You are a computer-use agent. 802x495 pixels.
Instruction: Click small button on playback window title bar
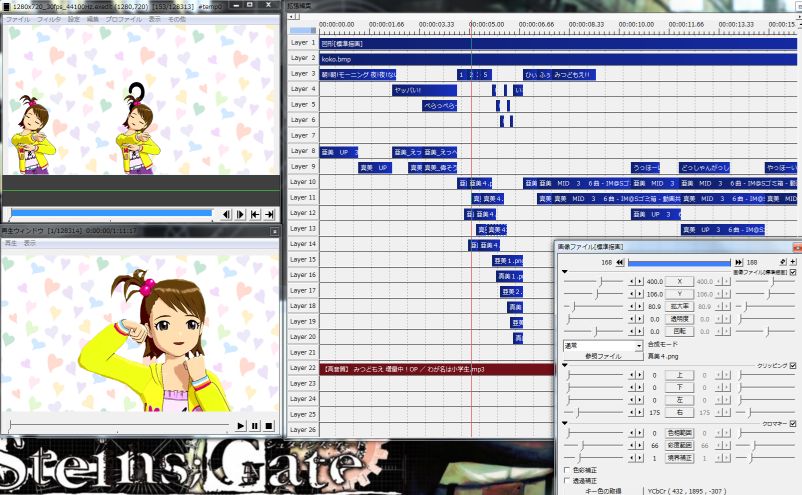click(274, 231)
